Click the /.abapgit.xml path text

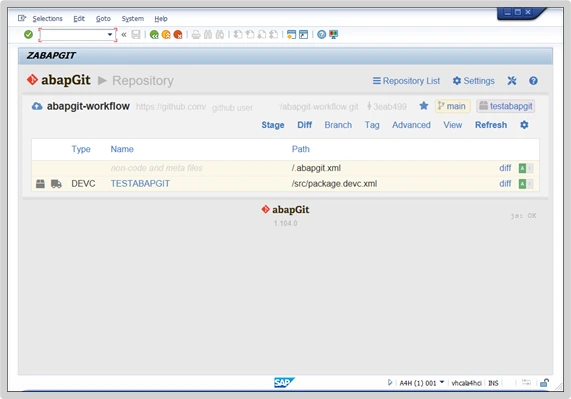316,168
